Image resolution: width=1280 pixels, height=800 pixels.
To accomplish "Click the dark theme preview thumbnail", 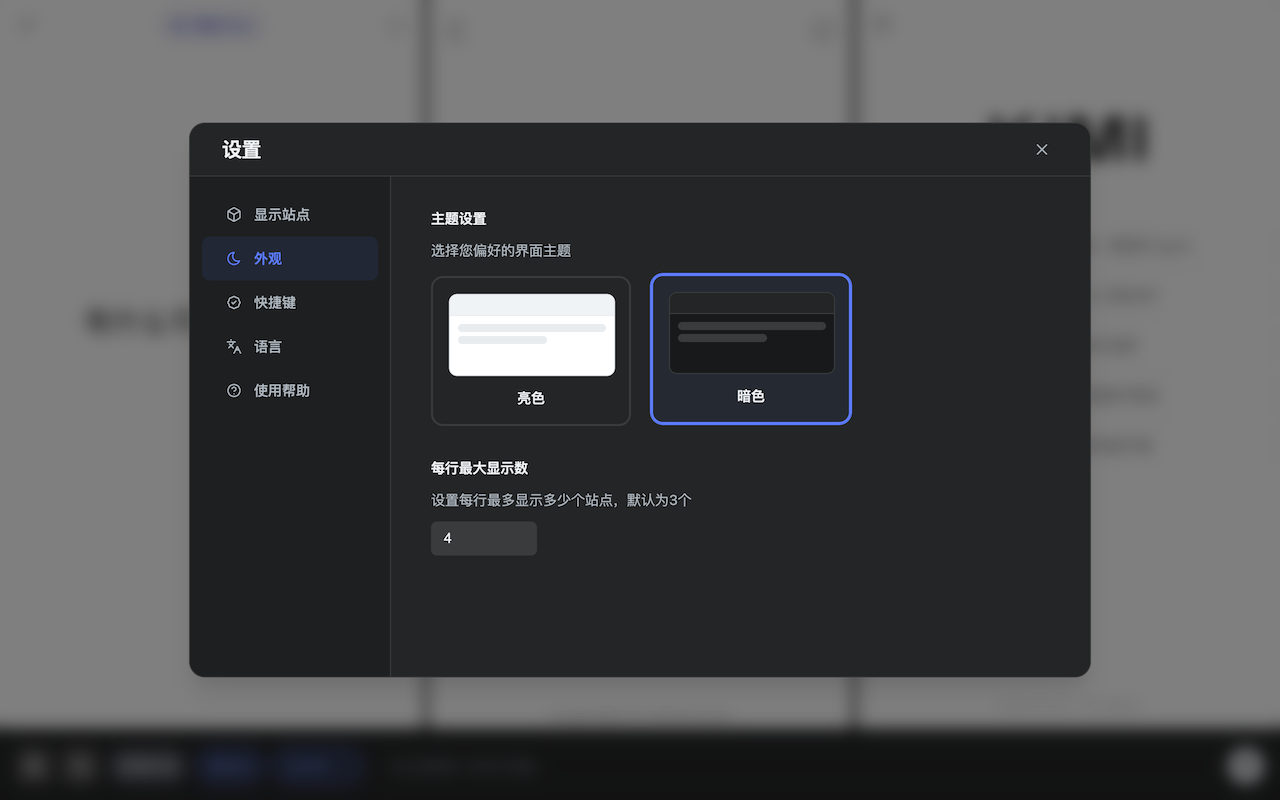I will coord(750,332).
